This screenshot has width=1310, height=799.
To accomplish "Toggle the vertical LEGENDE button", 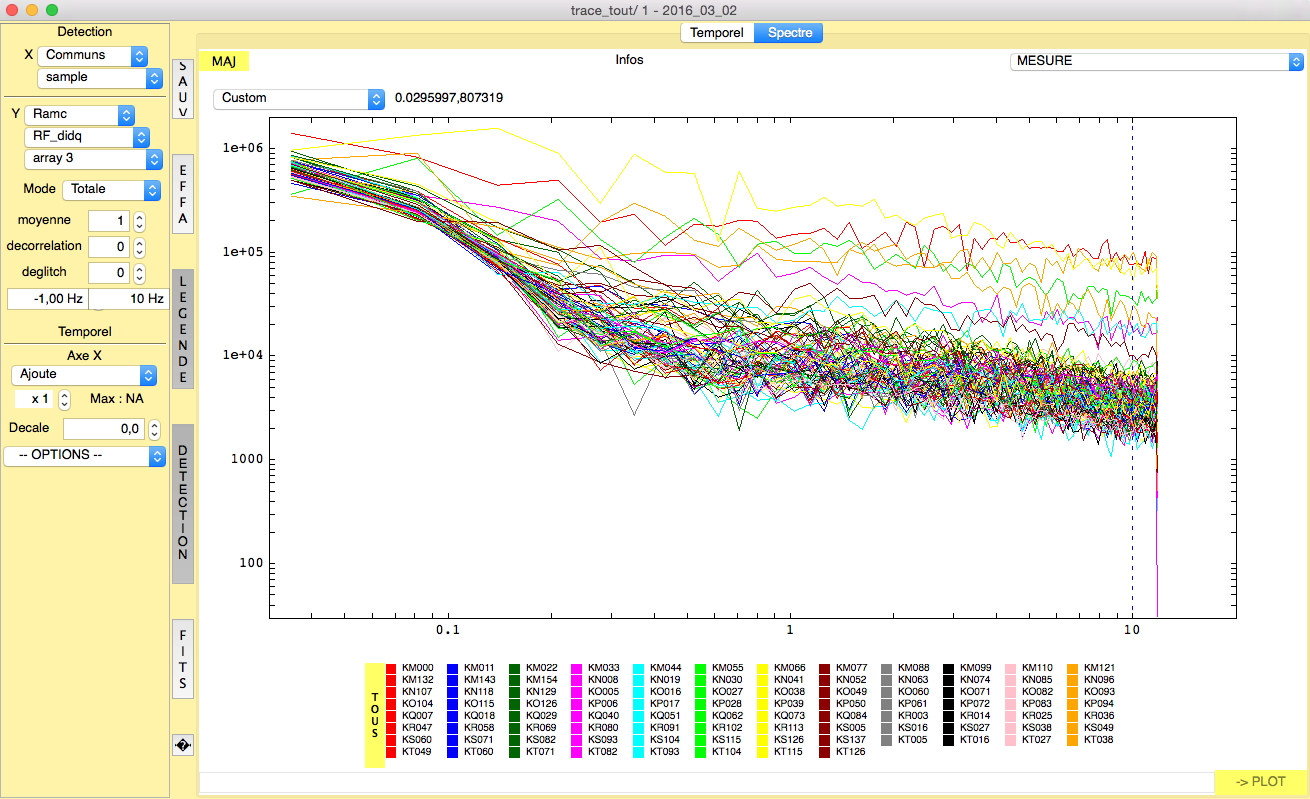I will coord(183,329).
